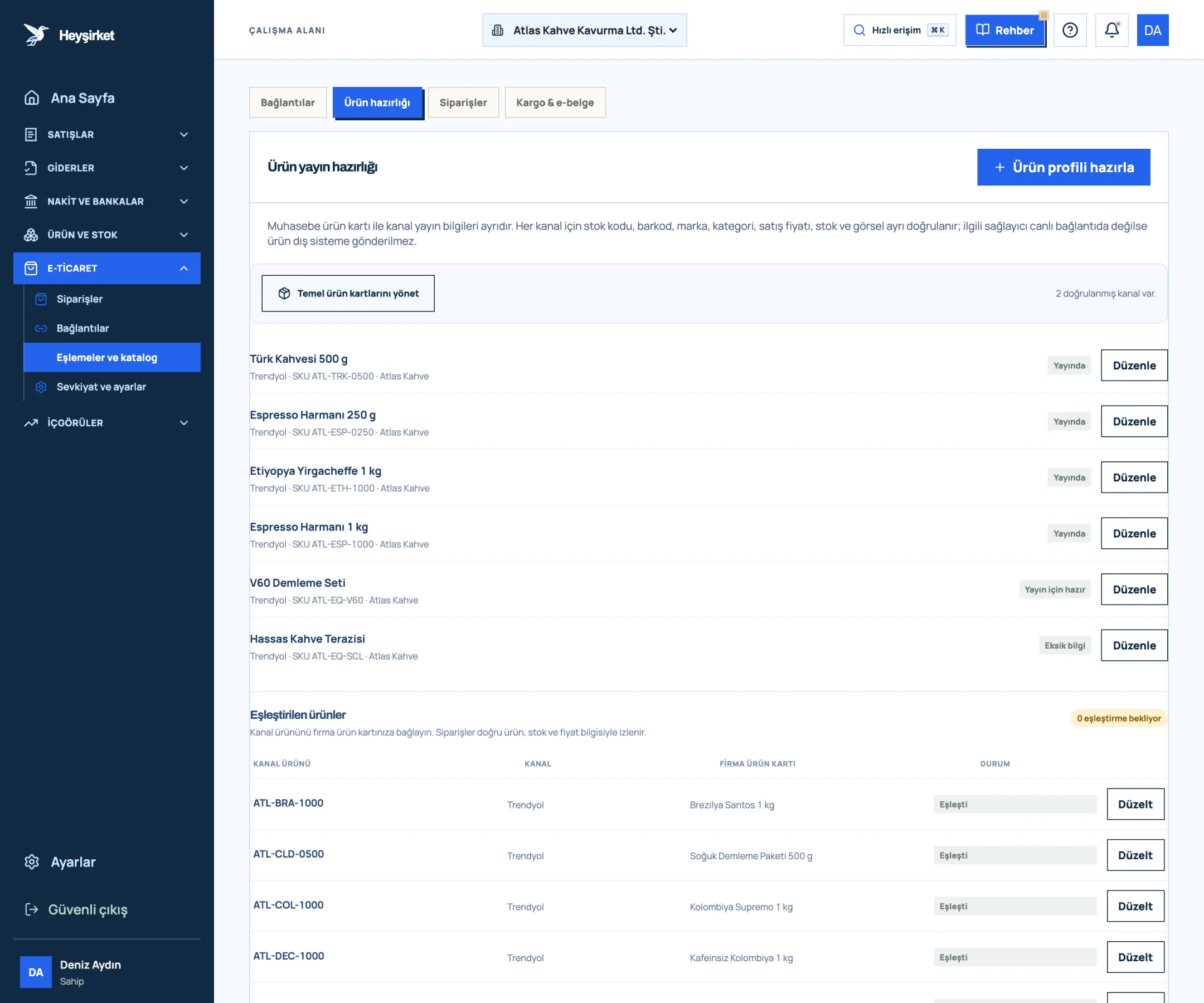This screenshot has width=1204, height=1003.
Task: Click Düzelt for ATL-COL-1000 row
Action: [1135, 907]
